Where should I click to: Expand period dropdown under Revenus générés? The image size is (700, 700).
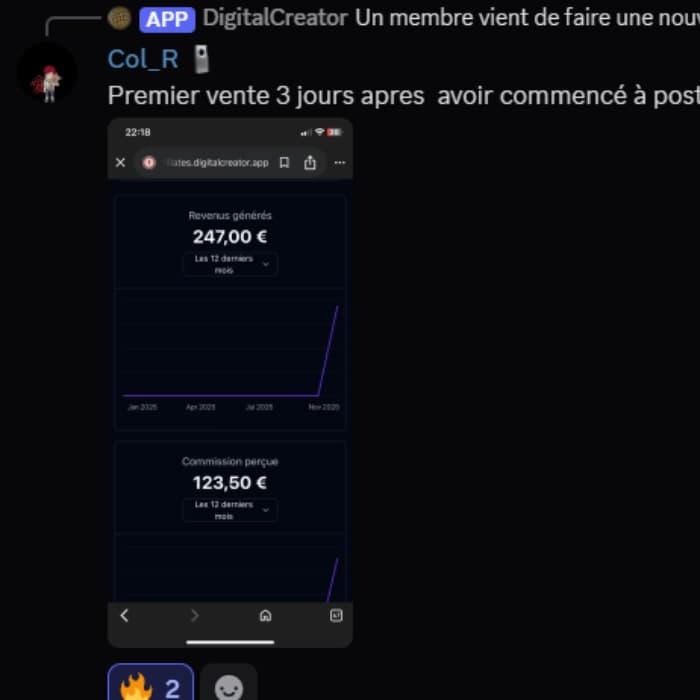point(230,264)
